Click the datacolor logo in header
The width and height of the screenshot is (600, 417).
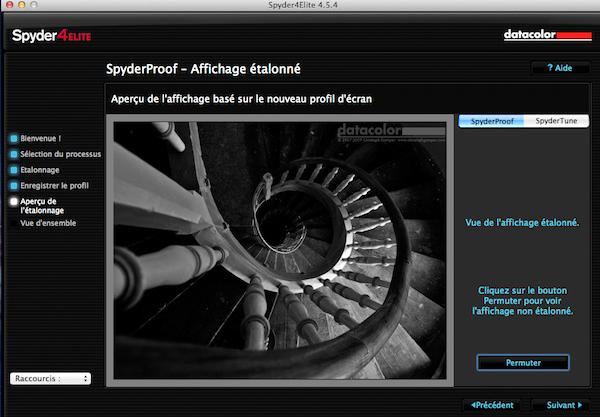pos(548,35)
